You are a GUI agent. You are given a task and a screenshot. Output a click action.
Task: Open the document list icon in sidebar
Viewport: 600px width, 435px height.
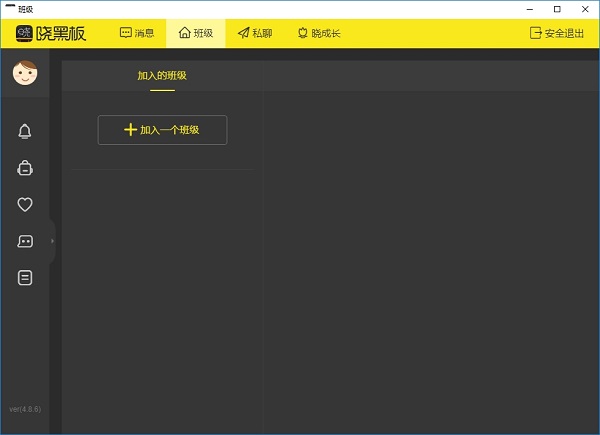coord(25,278)
